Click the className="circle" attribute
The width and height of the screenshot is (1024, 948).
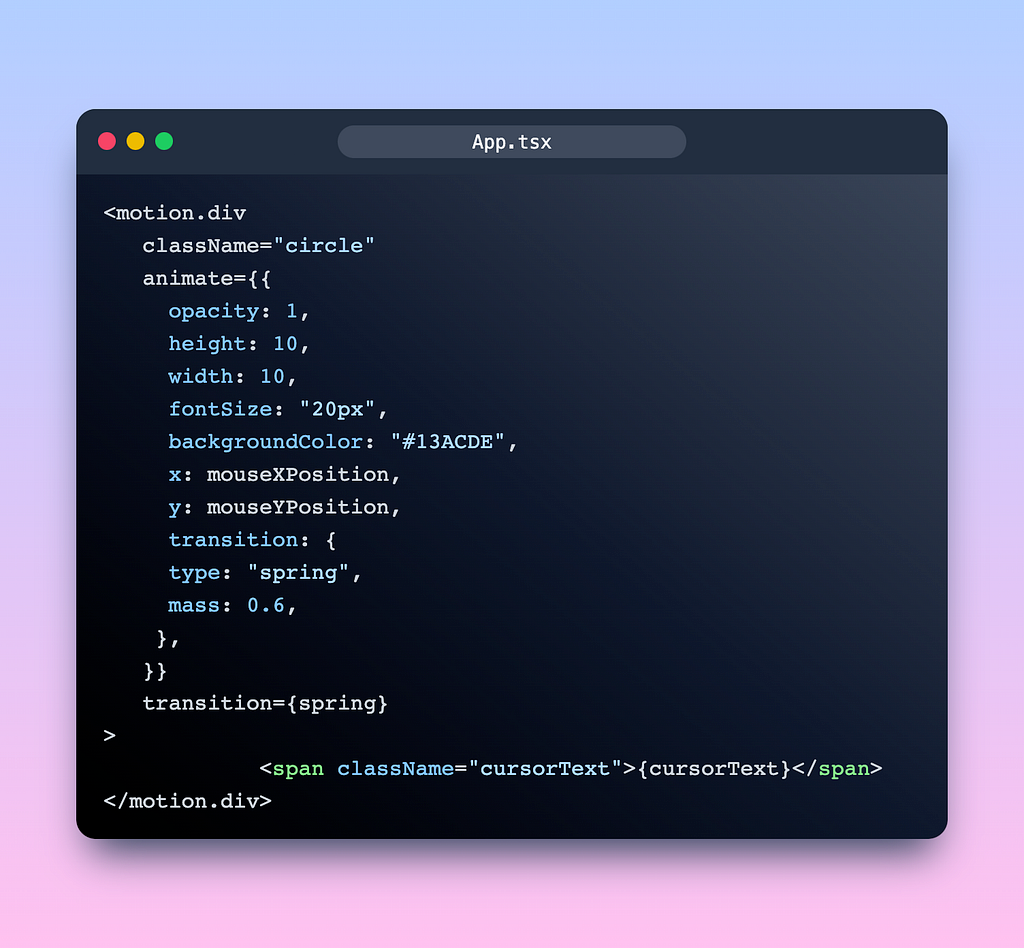pos(259,246)
